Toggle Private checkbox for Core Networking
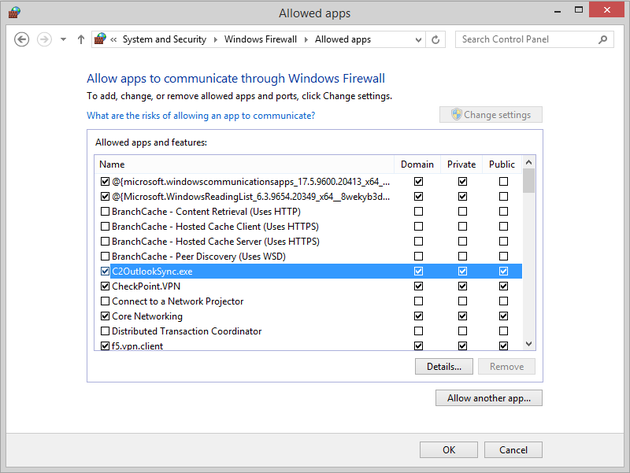This screenshot has width=630, height=473. point(462,316)
